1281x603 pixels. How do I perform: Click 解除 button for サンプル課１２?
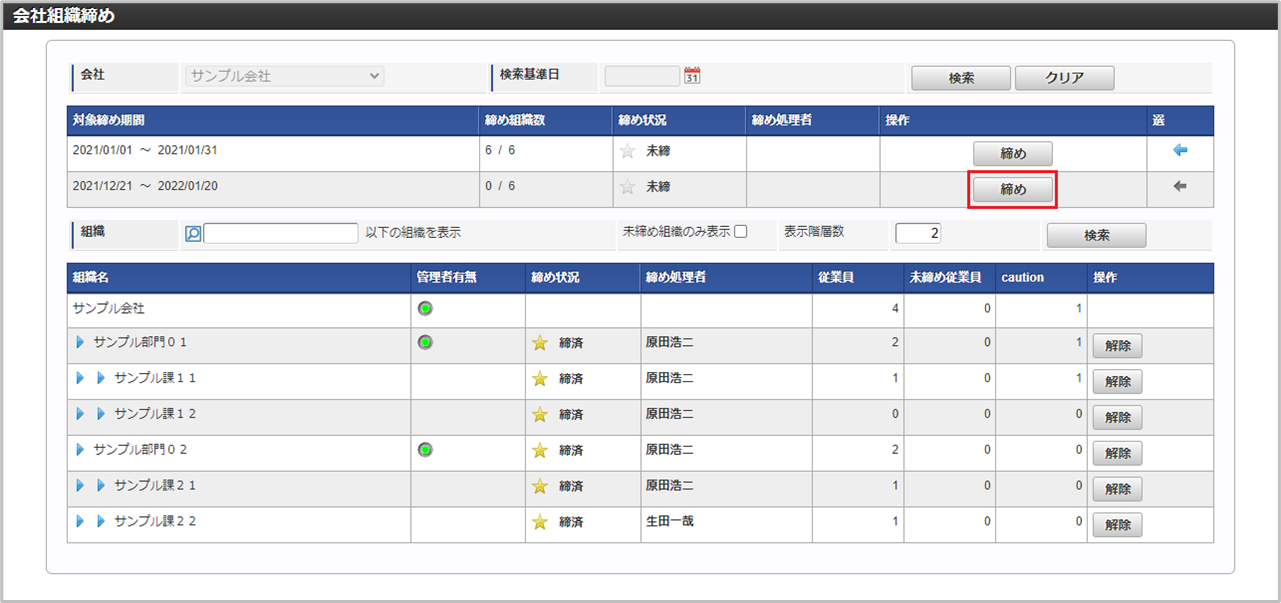[x=1117, y=417]
